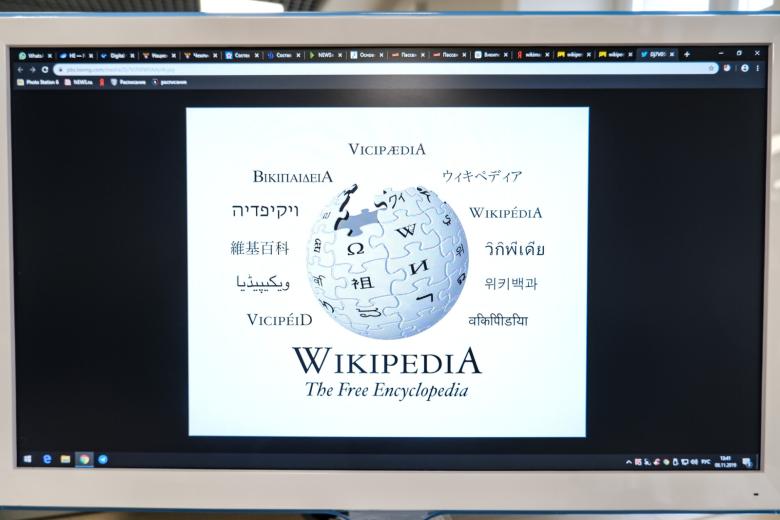This screenshot has width=780, height=520.
Task: Switch to the Digital tab
Action: click(x=117, y=56)
